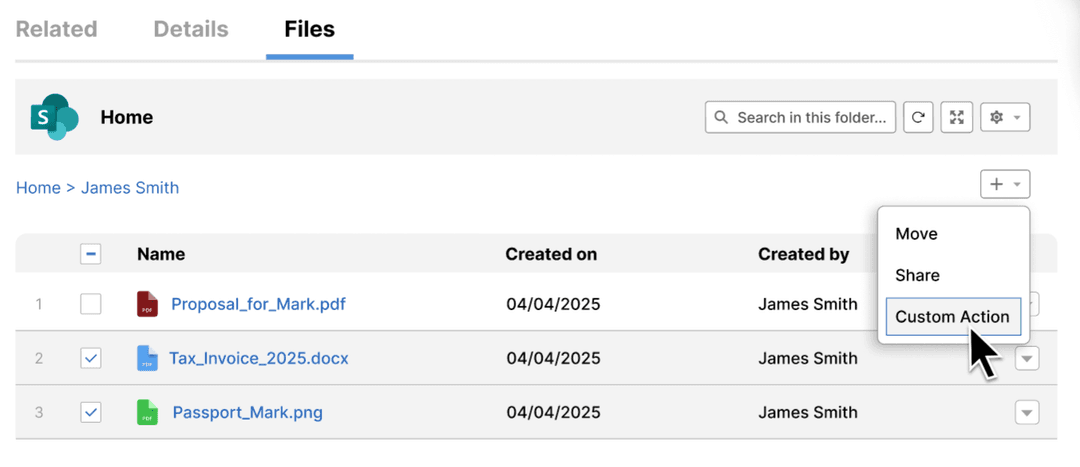Click James Smith in the Proposal_for_Mark.pdf row
The width and height of the screenshot is (1080, 467).
coord(808,304)
